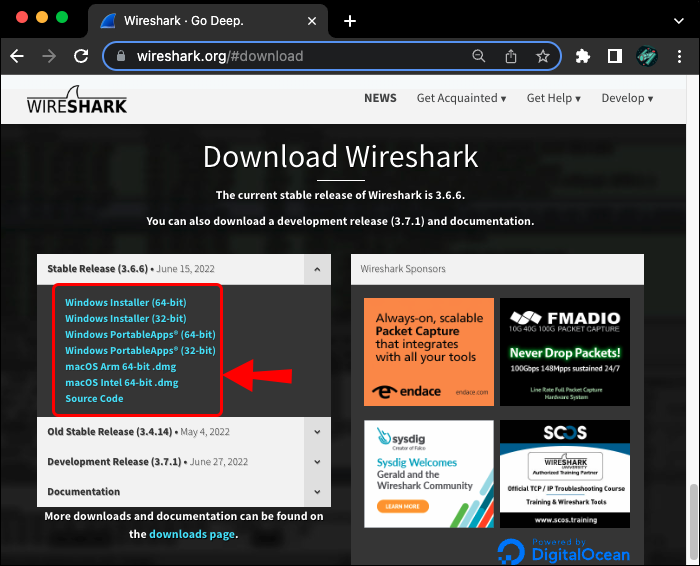Collapse the Stable Release section chevron

pyautogui.click(x=317, y=269)
